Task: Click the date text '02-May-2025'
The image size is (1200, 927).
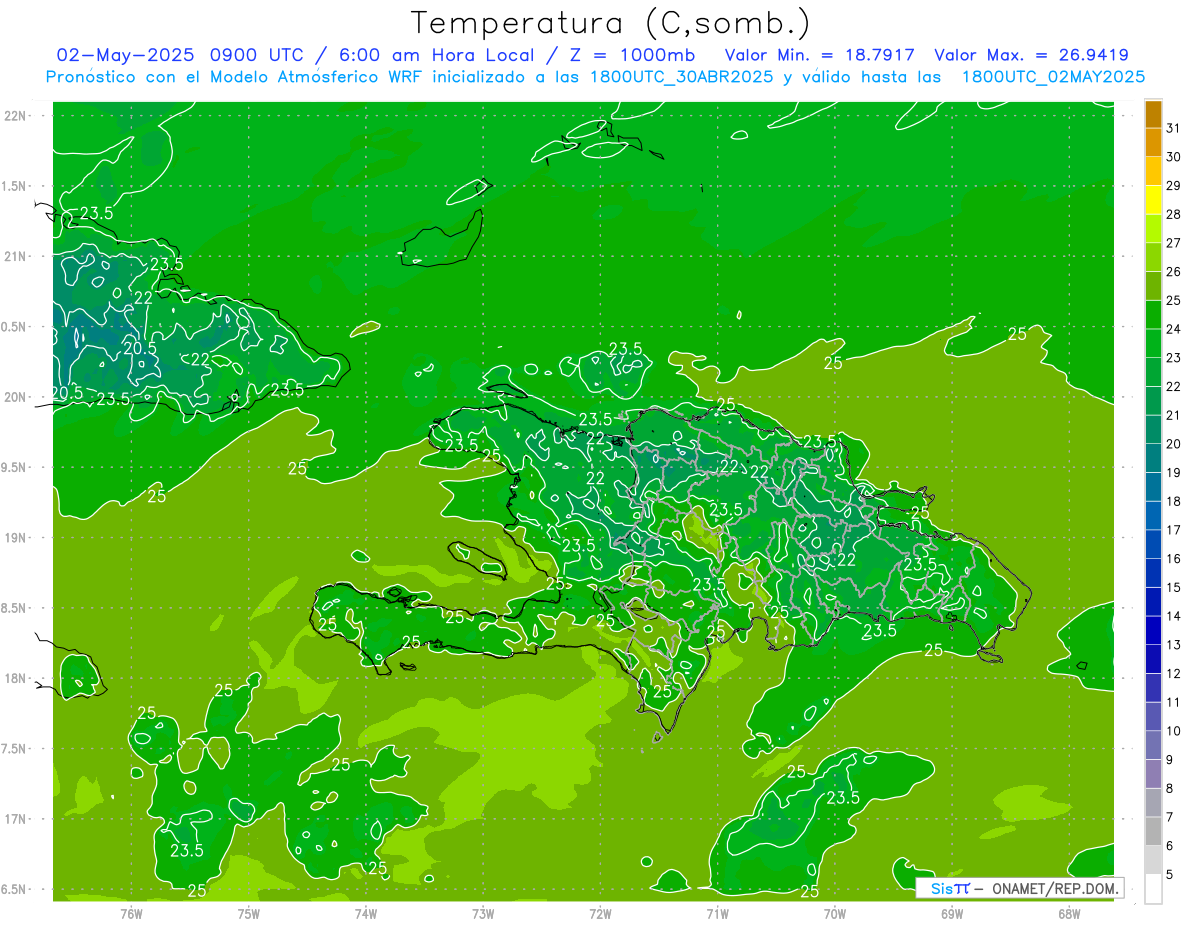Action: [x=127, y=55]
